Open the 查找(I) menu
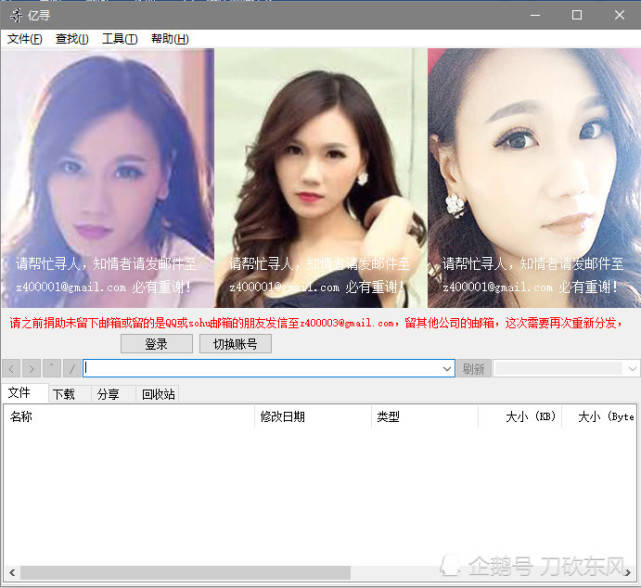 pyautogui.click(x=72, y=39)
